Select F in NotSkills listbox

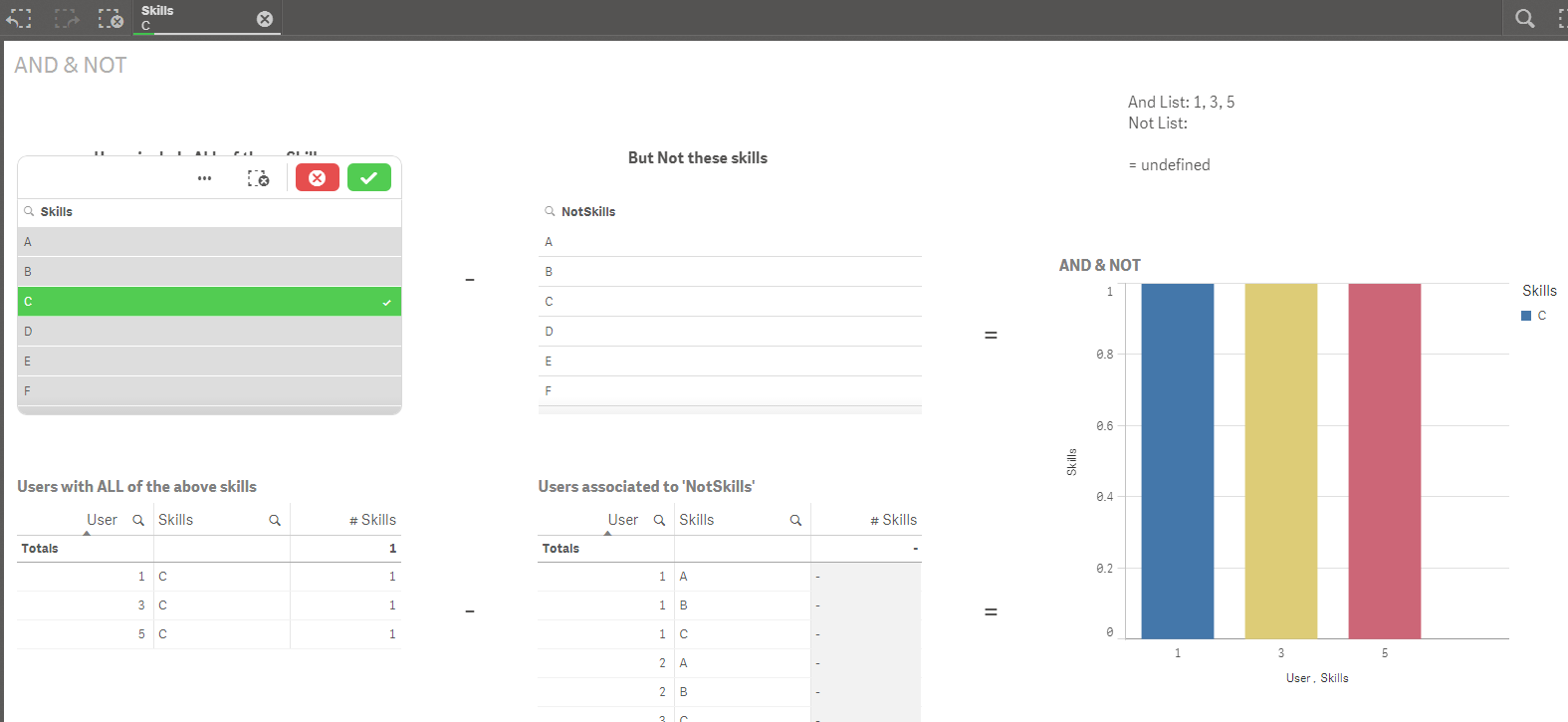click(x=730, y=391)
